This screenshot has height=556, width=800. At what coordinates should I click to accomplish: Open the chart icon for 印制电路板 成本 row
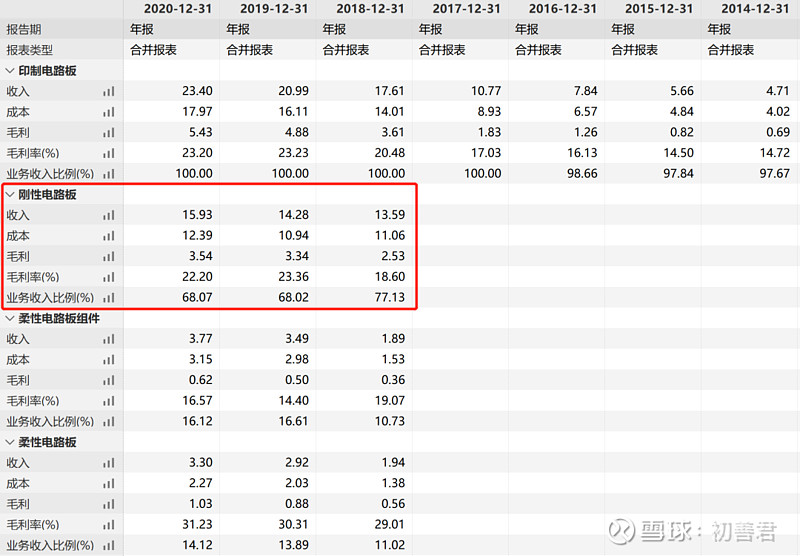pos(109,112)
